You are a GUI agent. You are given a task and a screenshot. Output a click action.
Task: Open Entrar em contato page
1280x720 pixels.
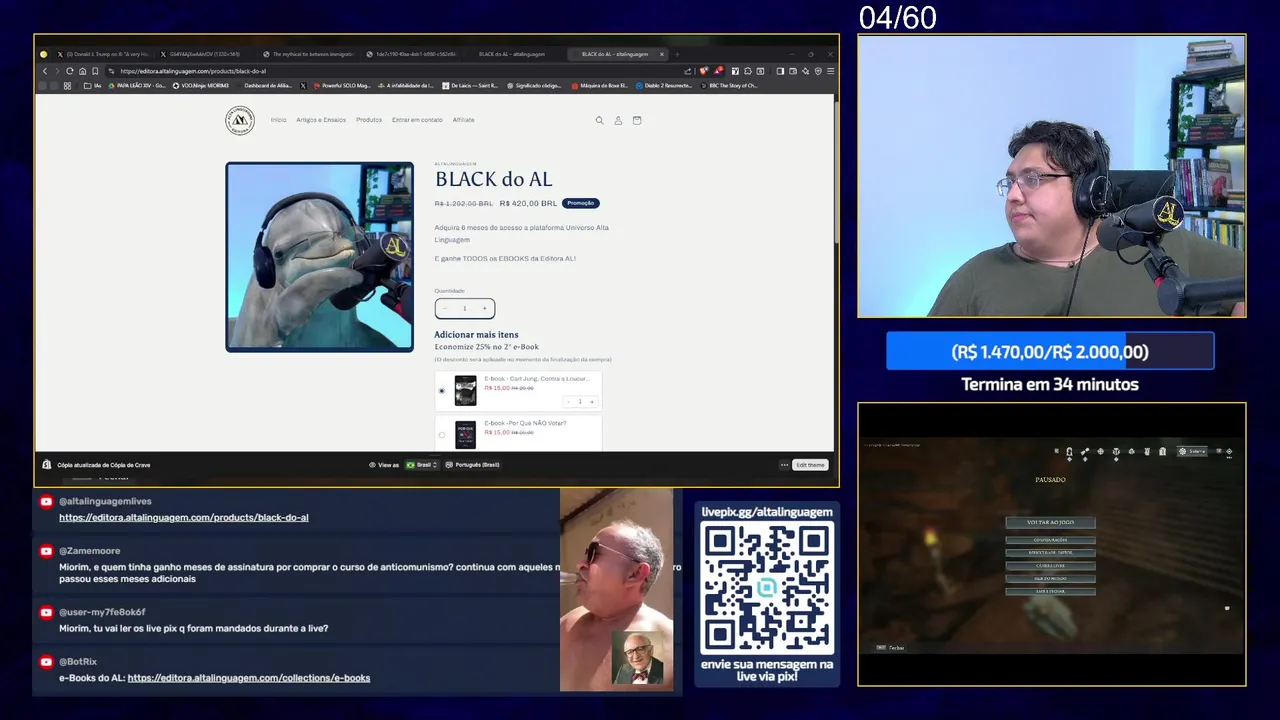click(x=417, y=120)
